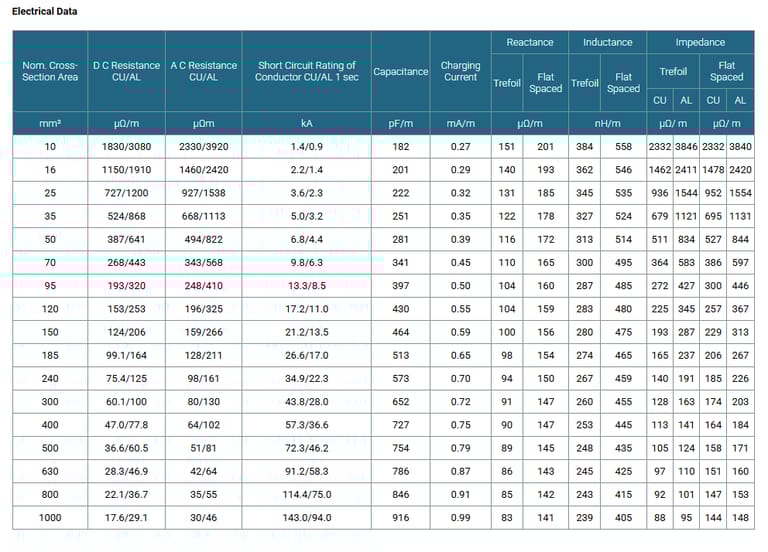Click the pF/m unit cell

(400, 123)
